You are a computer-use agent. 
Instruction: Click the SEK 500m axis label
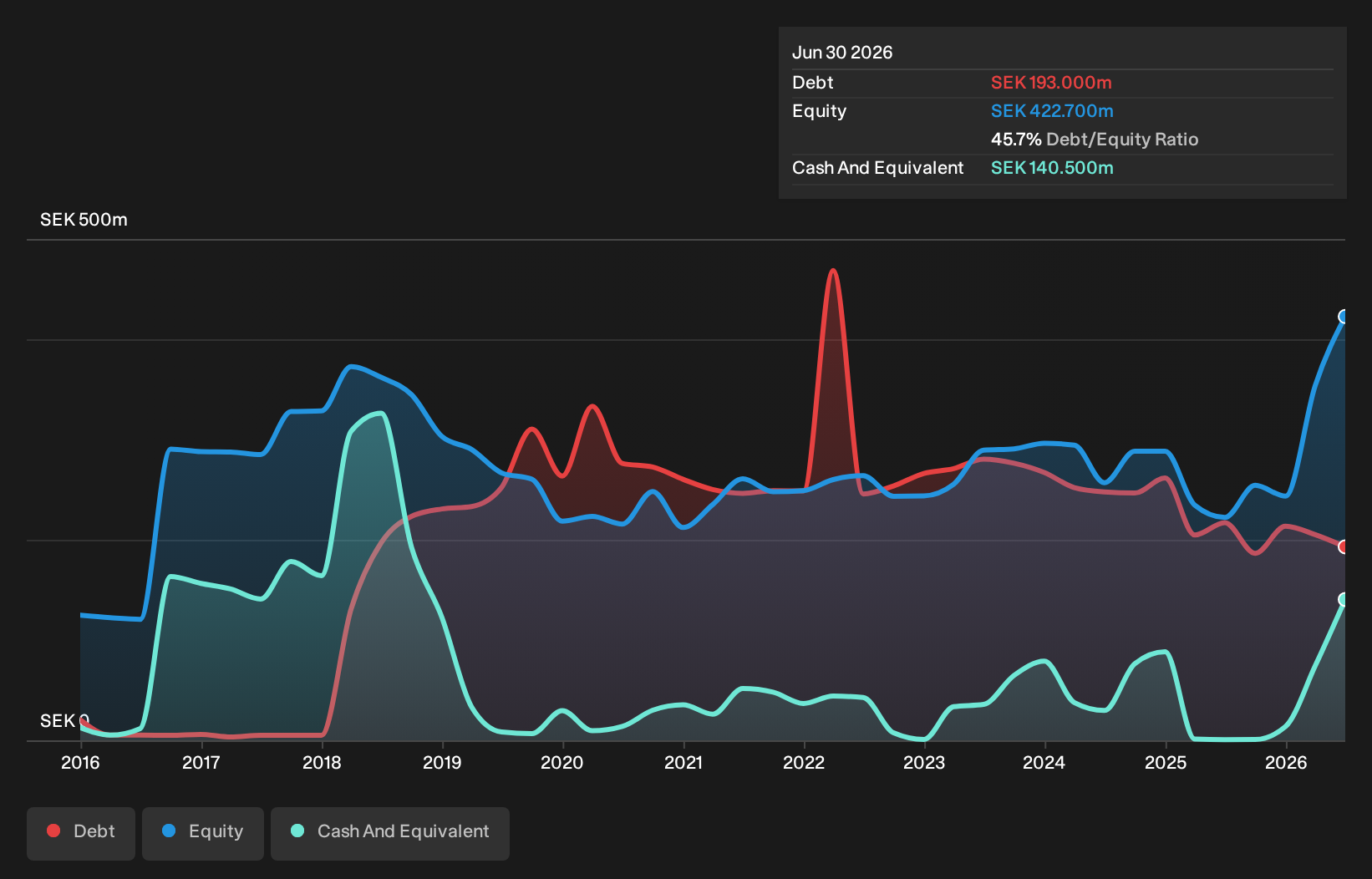coord(84,220)
